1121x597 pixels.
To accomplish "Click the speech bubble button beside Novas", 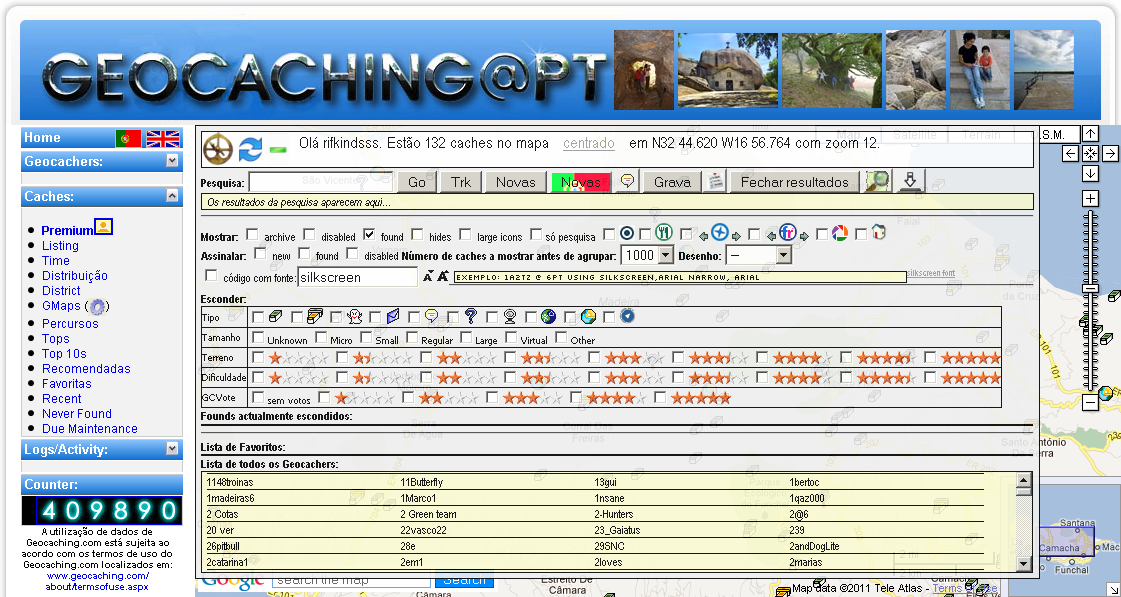I will click(627, 182).
